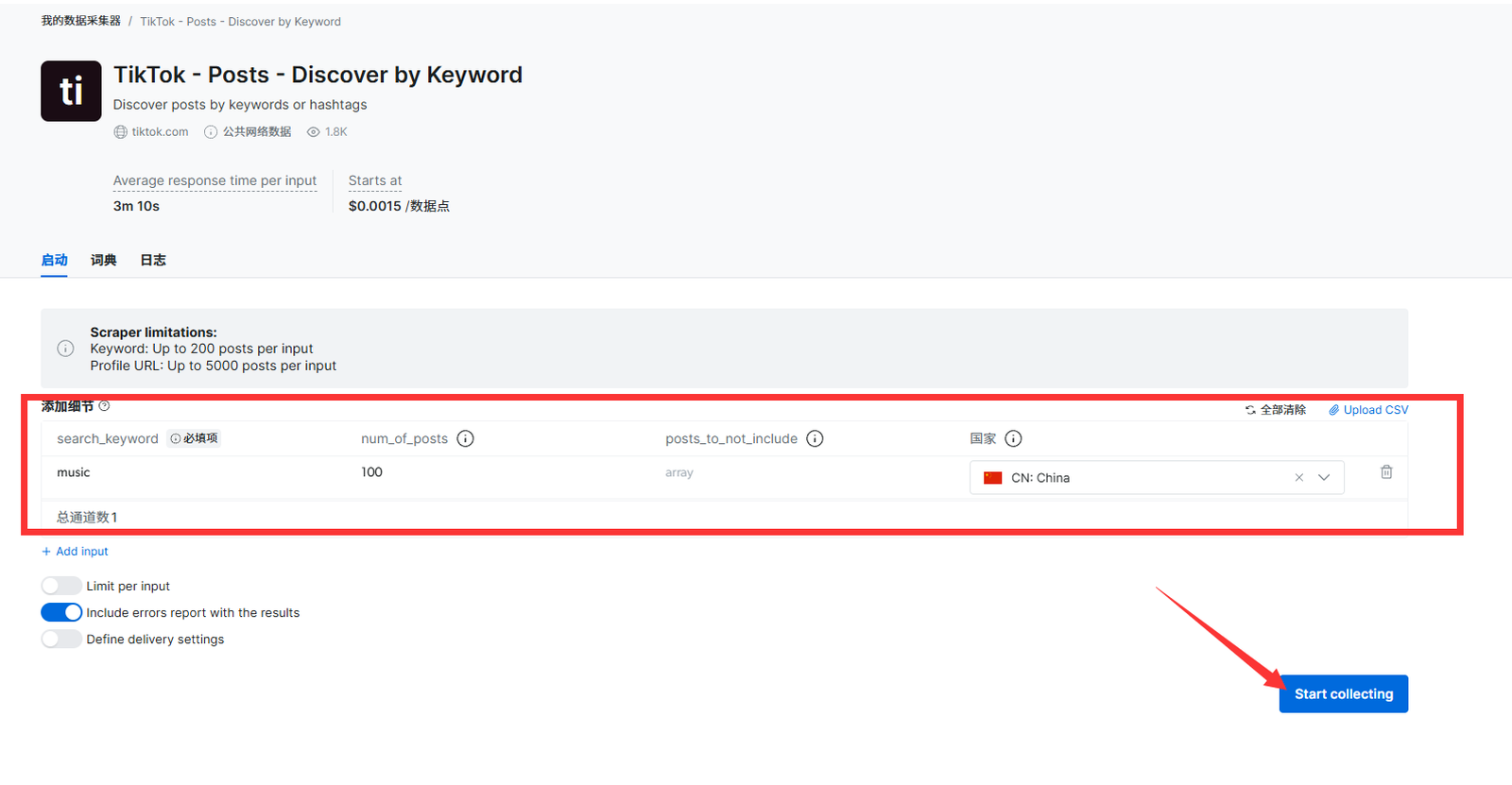Click 全部清除 to clear all inputs
The height and width of the screenshot is (785, 1512).
(x=1276, y=410)
